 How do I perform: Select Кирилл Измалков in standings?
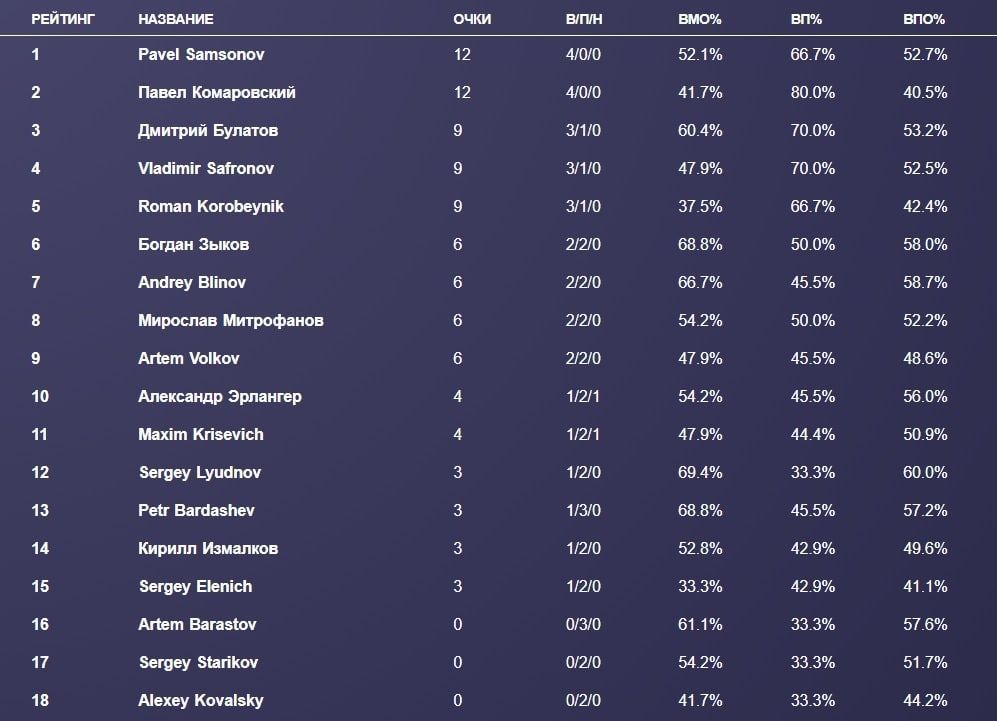pos(208,548)
